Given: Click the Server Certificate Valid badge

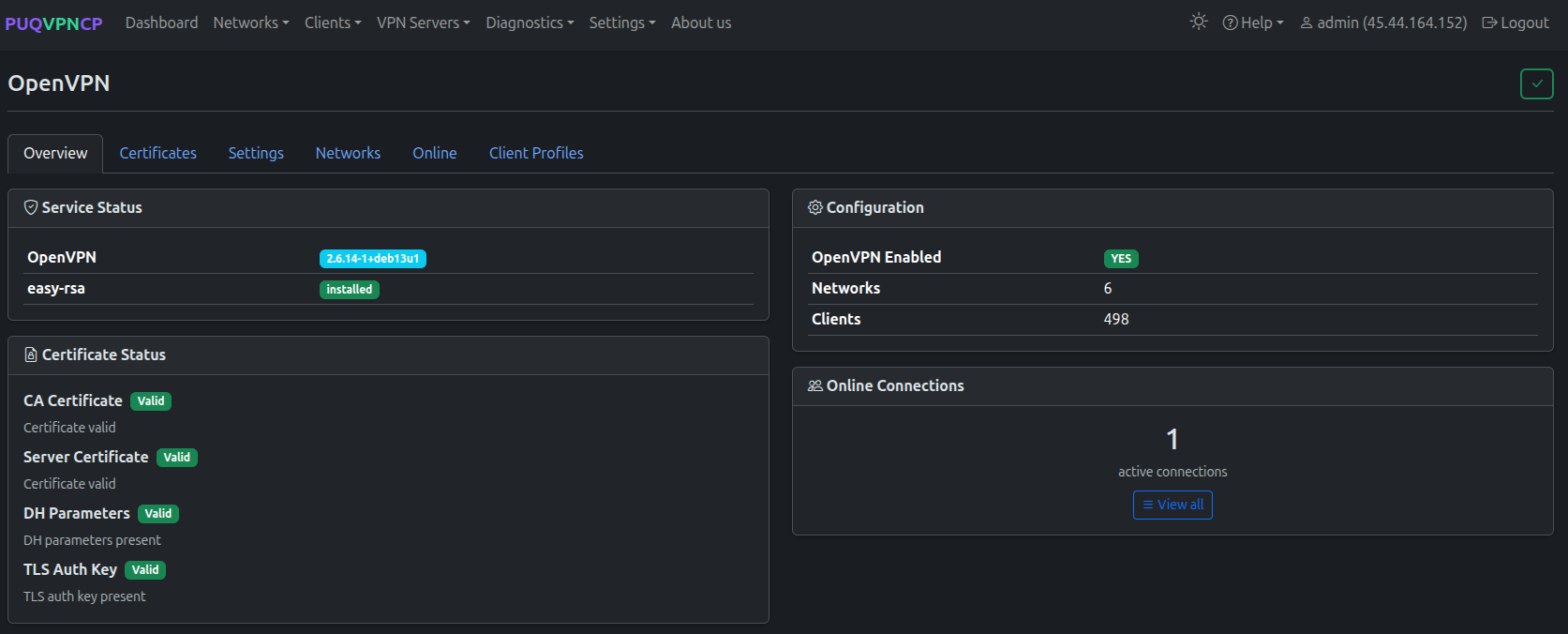Looking at the screenshot, I should (x=177, y=458).
